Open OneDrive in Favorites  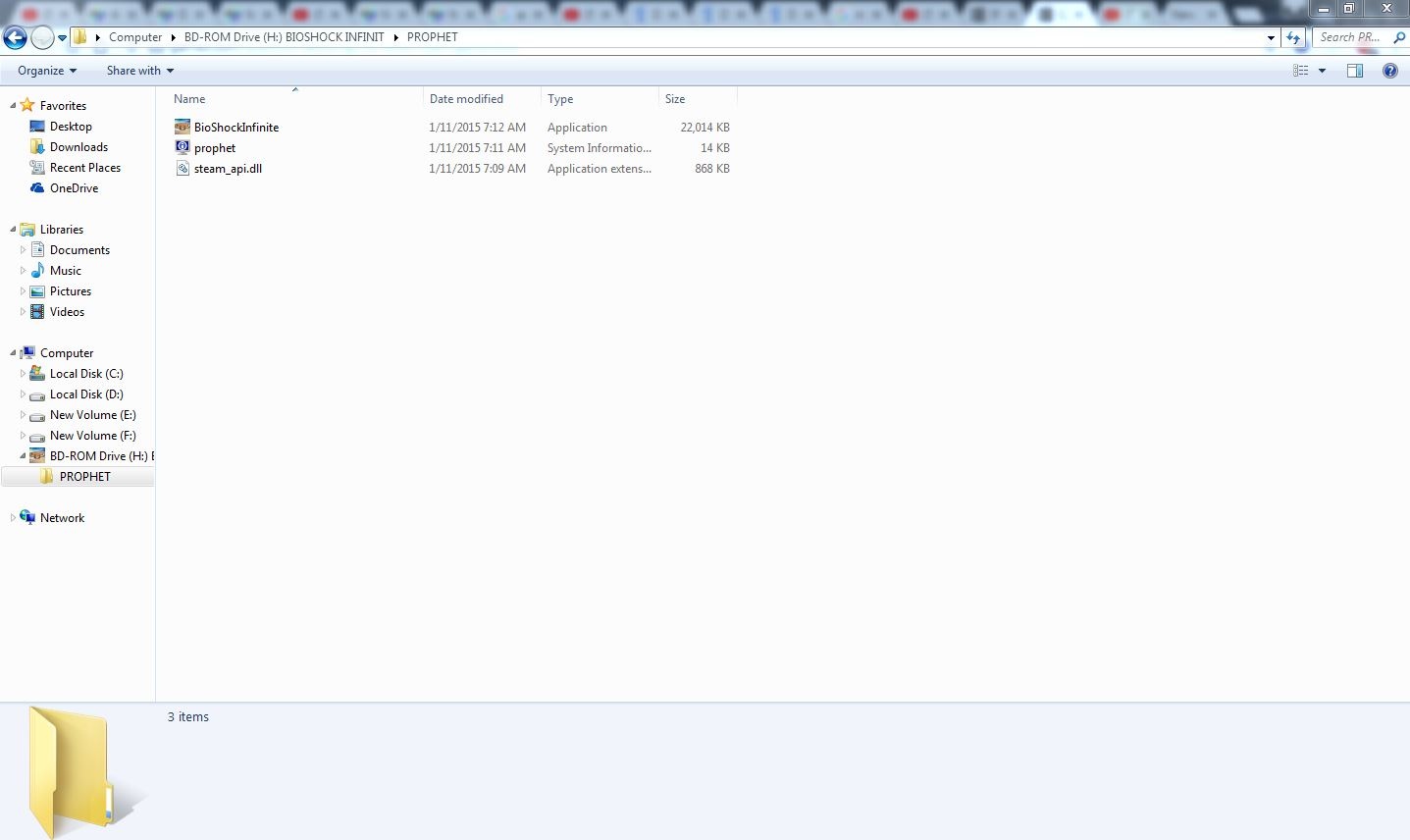[x=74, y=188]
